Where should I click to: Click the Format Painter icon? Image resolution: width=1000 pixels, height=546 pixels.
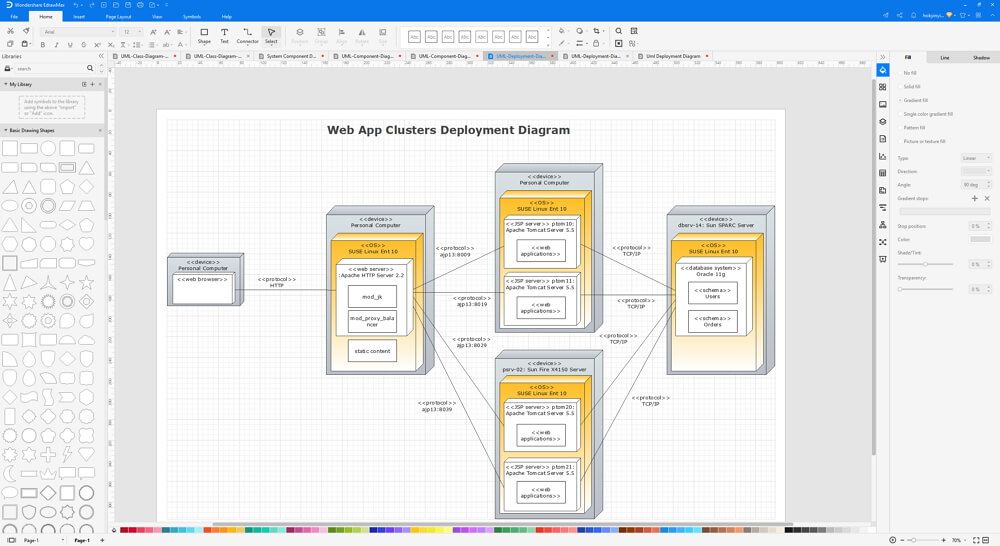[x=26, y=31]
